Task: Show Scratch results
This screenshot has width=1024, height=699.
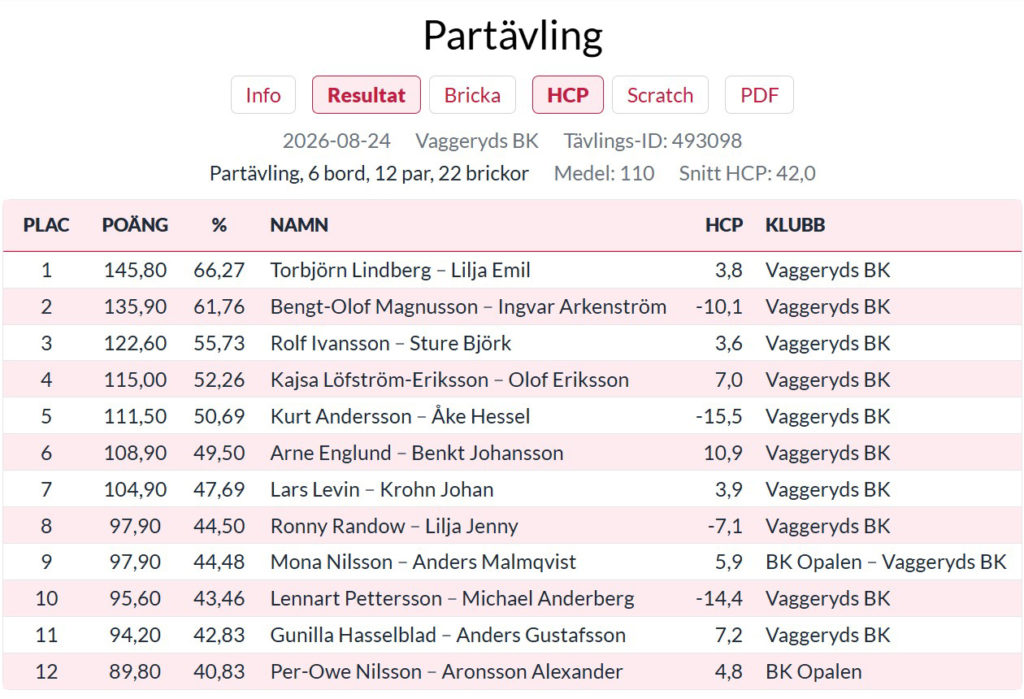Action: coord(660,95)
